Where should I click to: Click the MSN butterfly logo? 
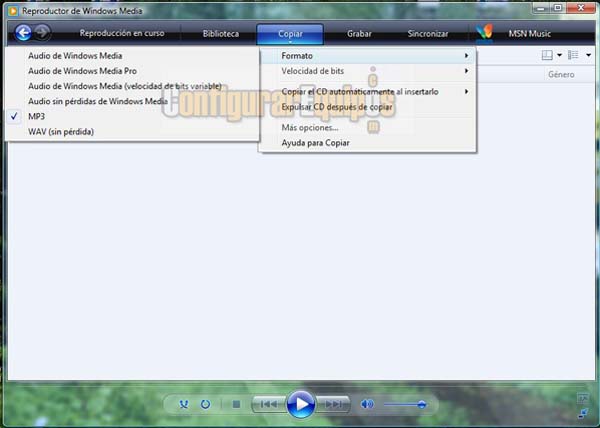485,33
